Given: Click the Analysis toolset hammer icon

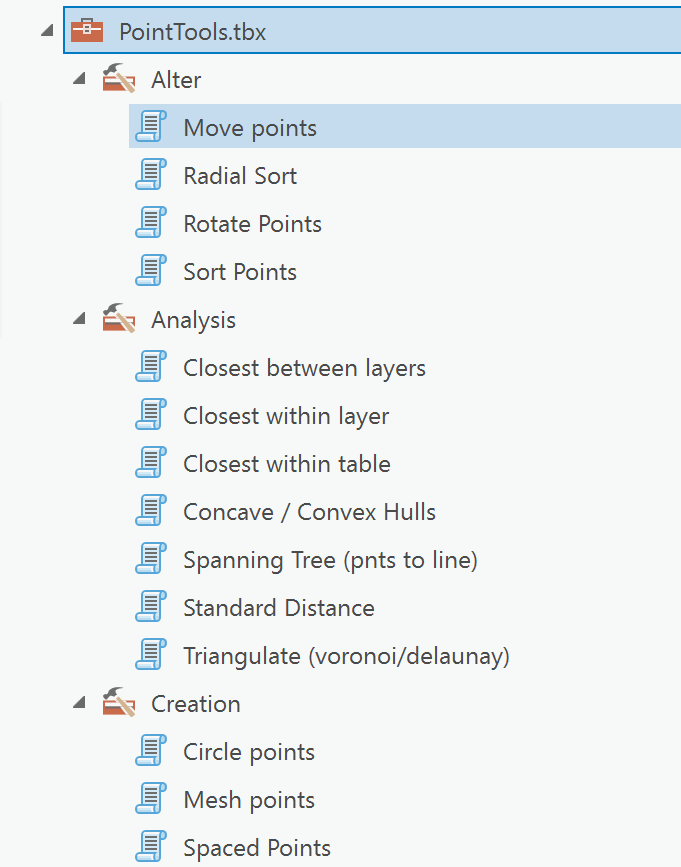Looking at the screenshot, I should [x=119, y=318].
